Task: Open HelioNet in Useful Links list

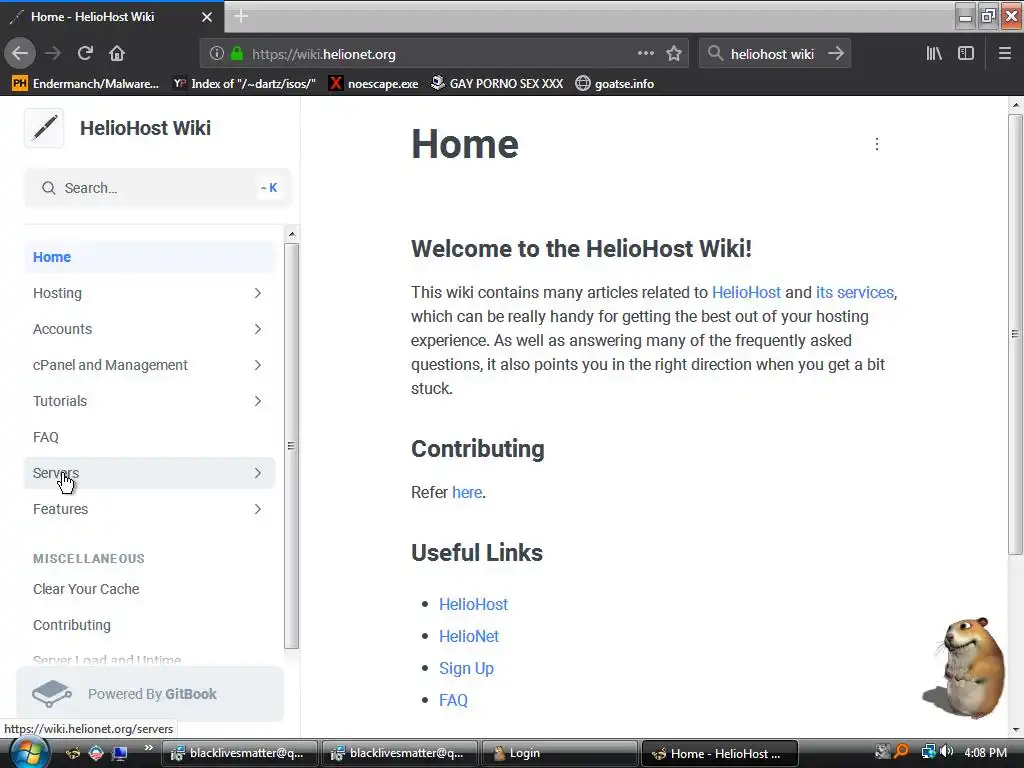Action: coord(468,637)
